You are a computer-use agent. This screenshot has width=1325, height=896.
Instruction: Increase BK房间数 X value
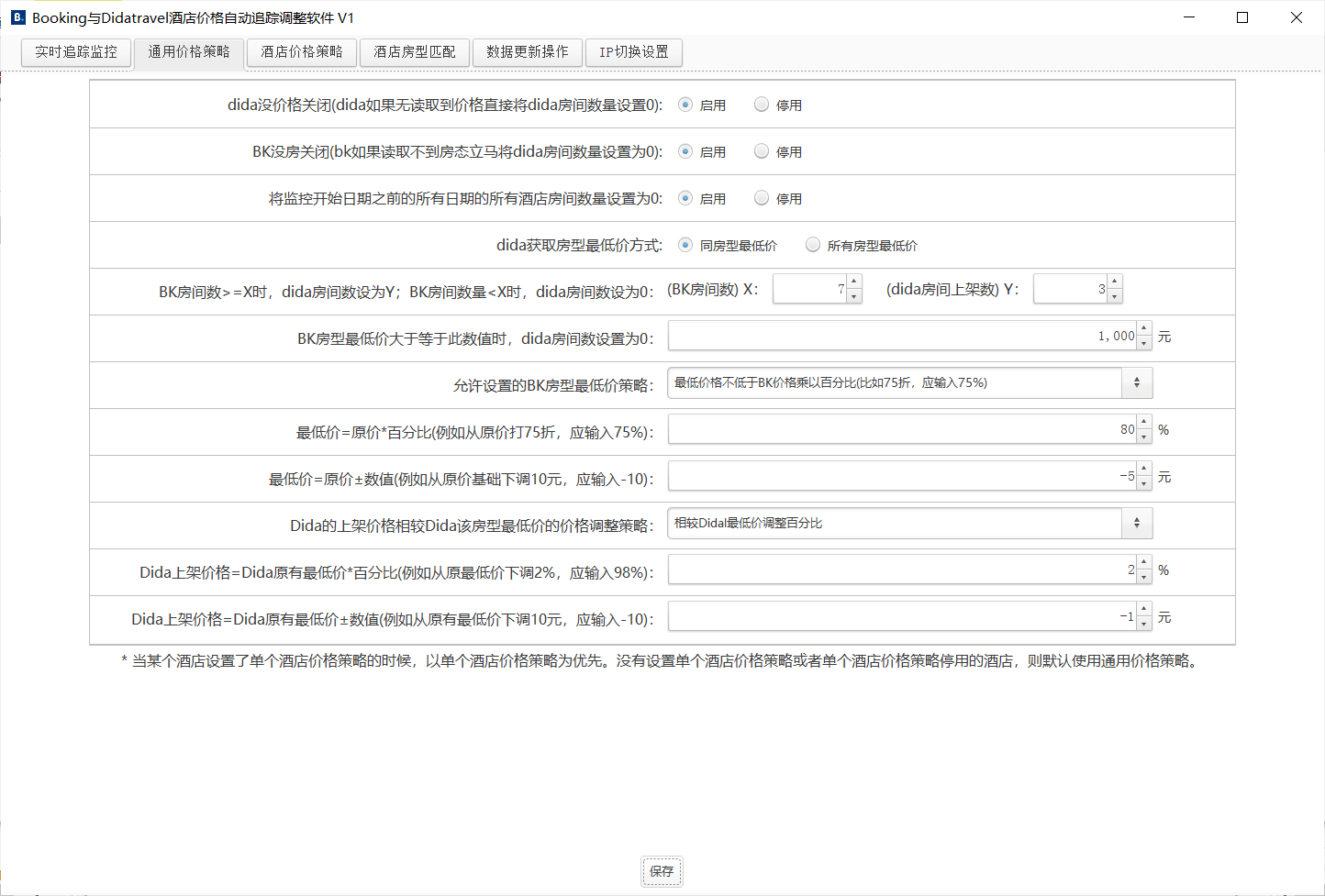click(854, 282)
